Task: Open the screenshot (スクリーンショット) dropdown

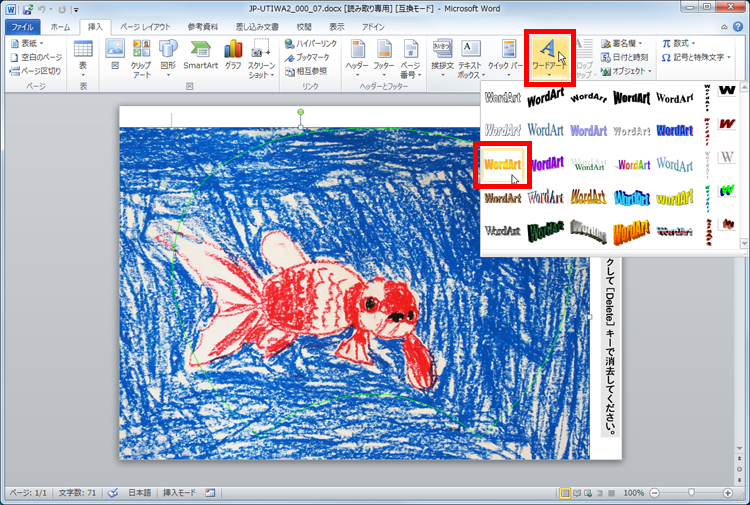Action: point(261,58)
